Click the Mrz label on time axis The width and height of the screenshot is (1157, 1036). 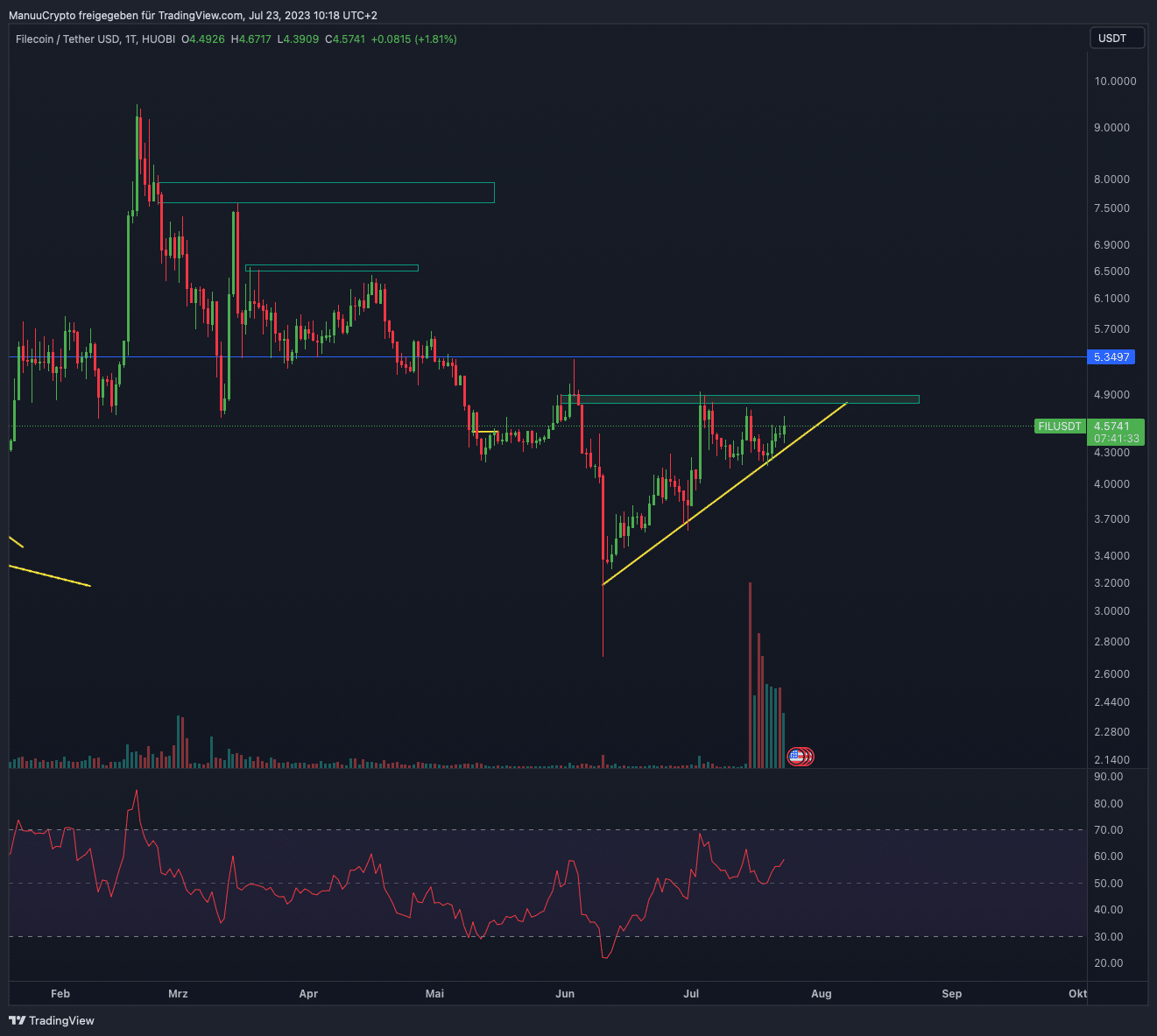click(178, 993)
